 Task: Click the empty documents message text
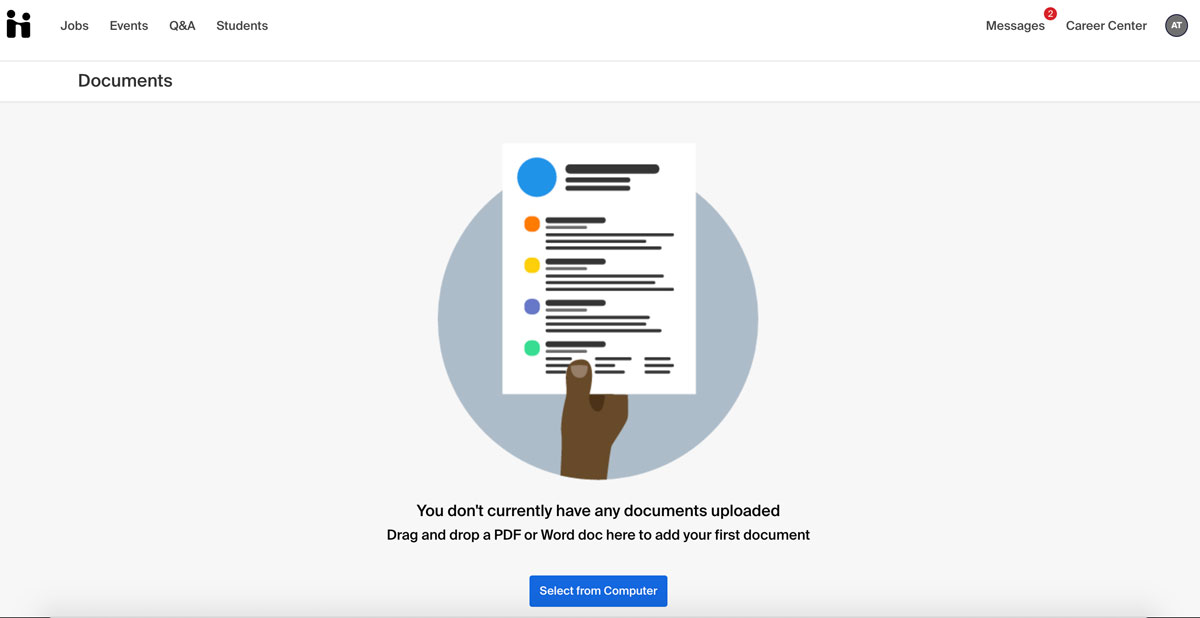(598, 510)
